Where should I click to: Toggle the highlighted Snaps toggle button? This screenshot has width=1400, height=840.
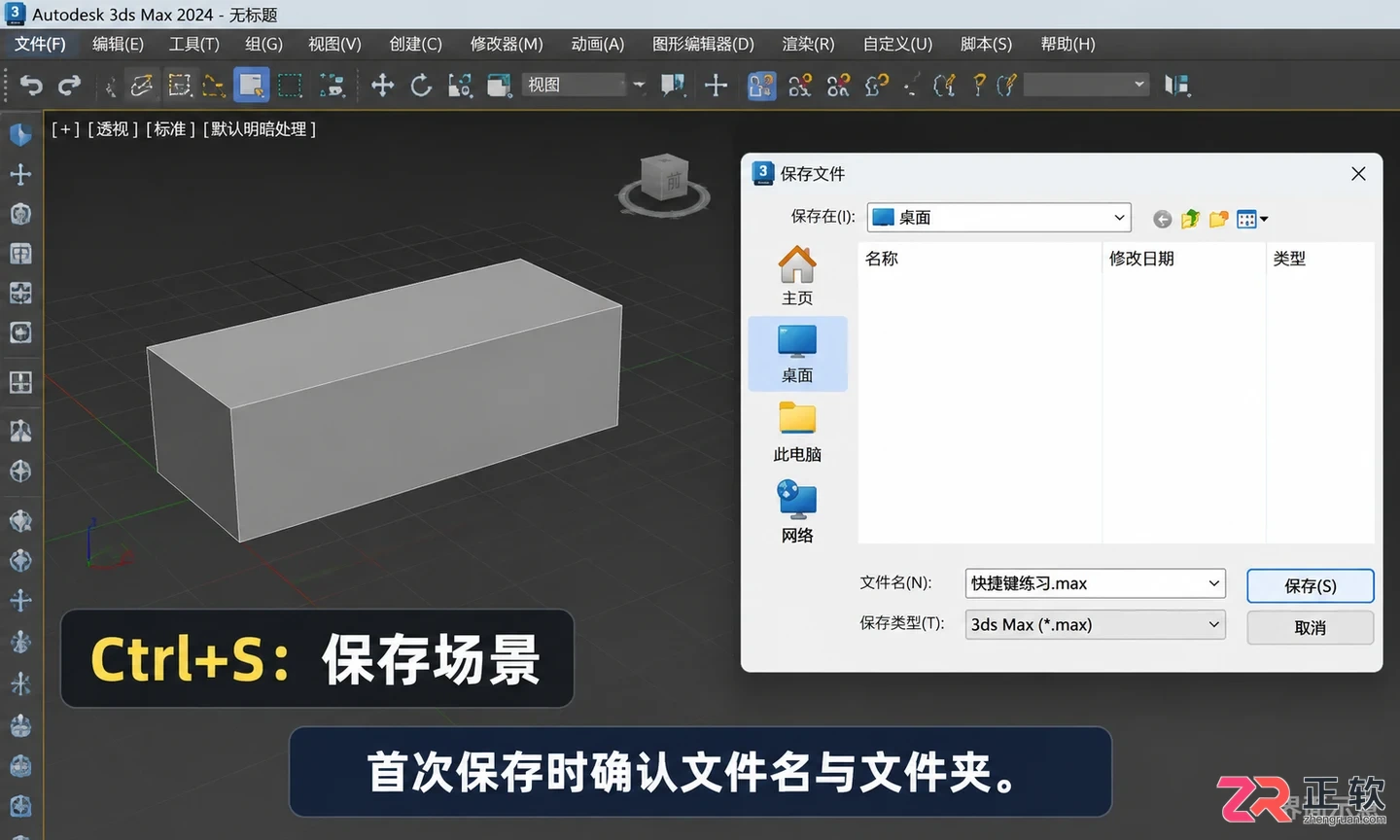[761, 86]
